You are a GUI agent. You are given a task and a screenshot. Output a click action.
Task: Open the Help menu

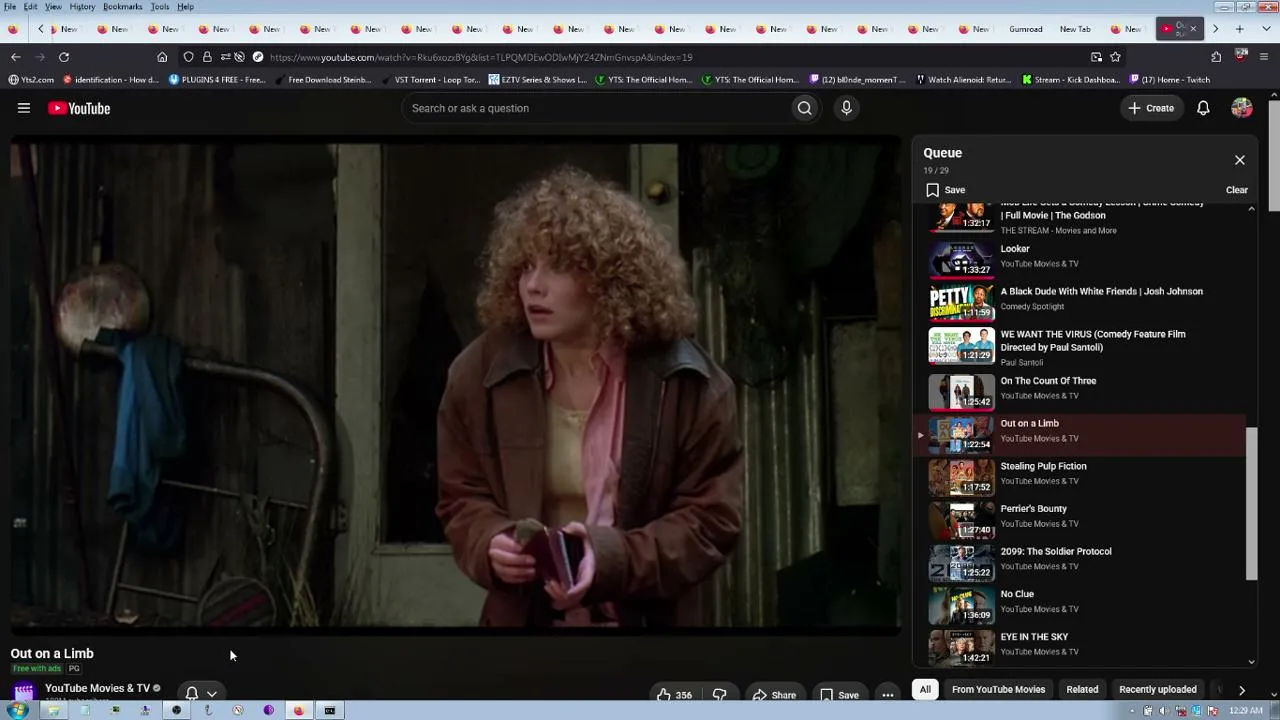(186, 7)
